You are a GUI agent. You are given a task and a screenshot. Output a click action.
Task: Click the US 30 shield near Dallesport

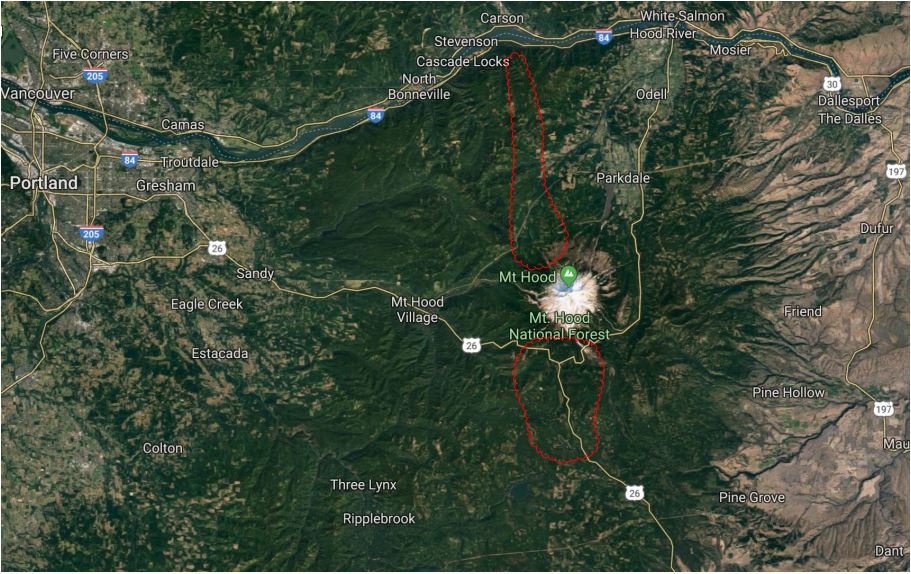click(x=832, y=84)
